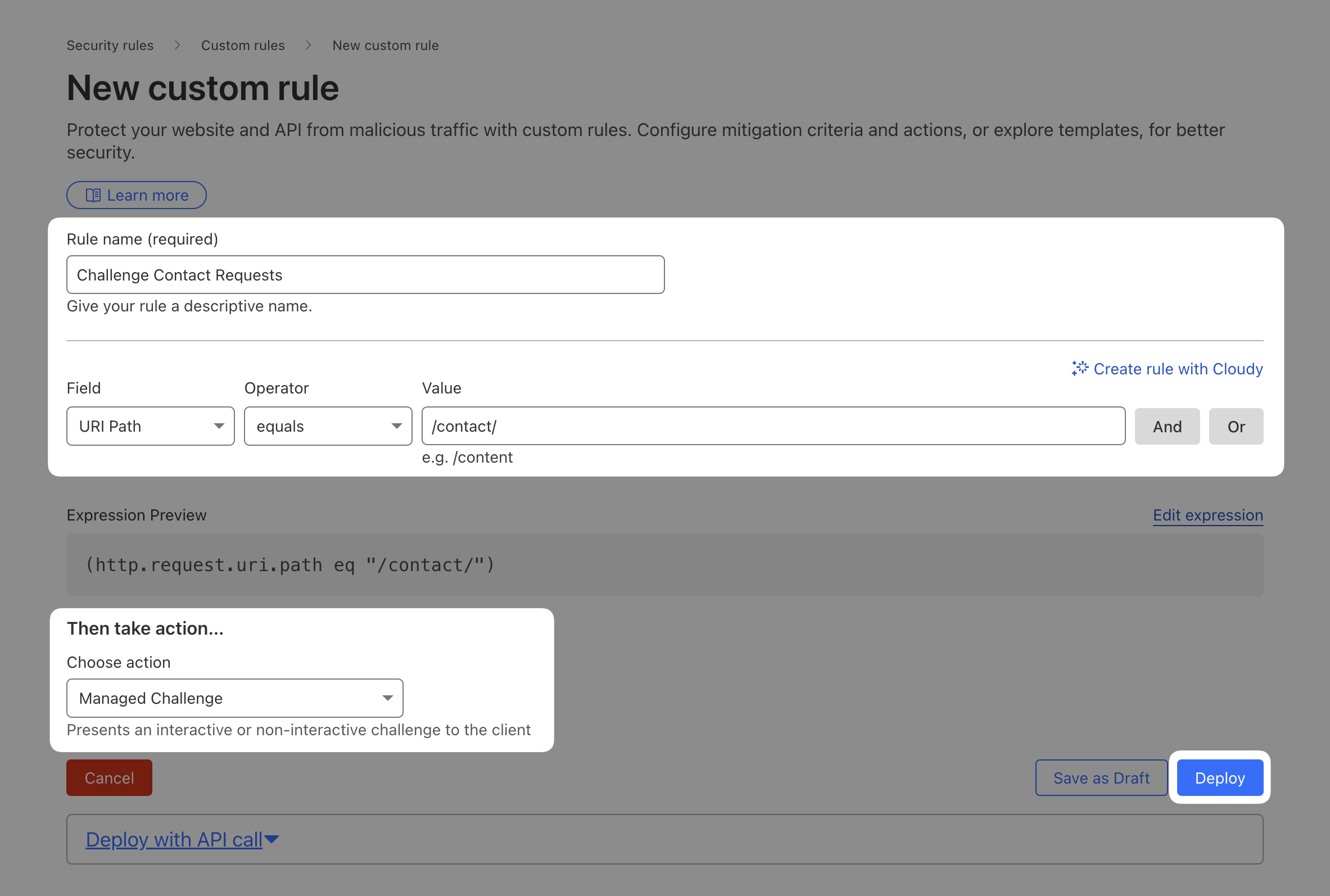Expand the Deploy with API call section
1330x896 pixels.
[x=182, y=839]
